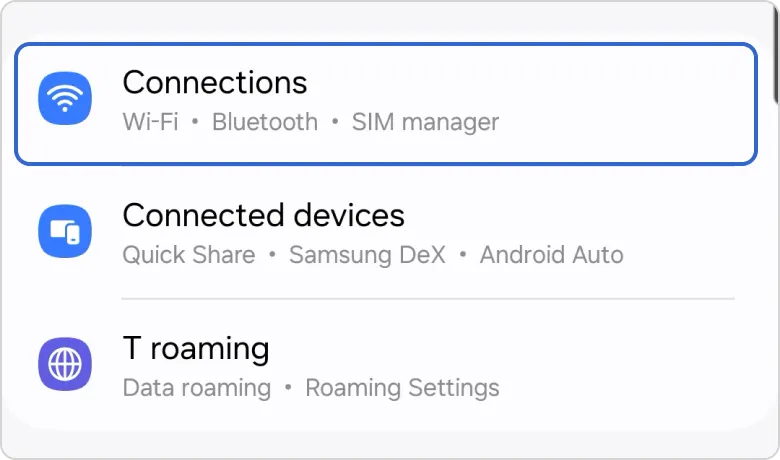
Task: Click the Data roaming subtitle text
Action: pyautogui.click(x=196, y=387)
